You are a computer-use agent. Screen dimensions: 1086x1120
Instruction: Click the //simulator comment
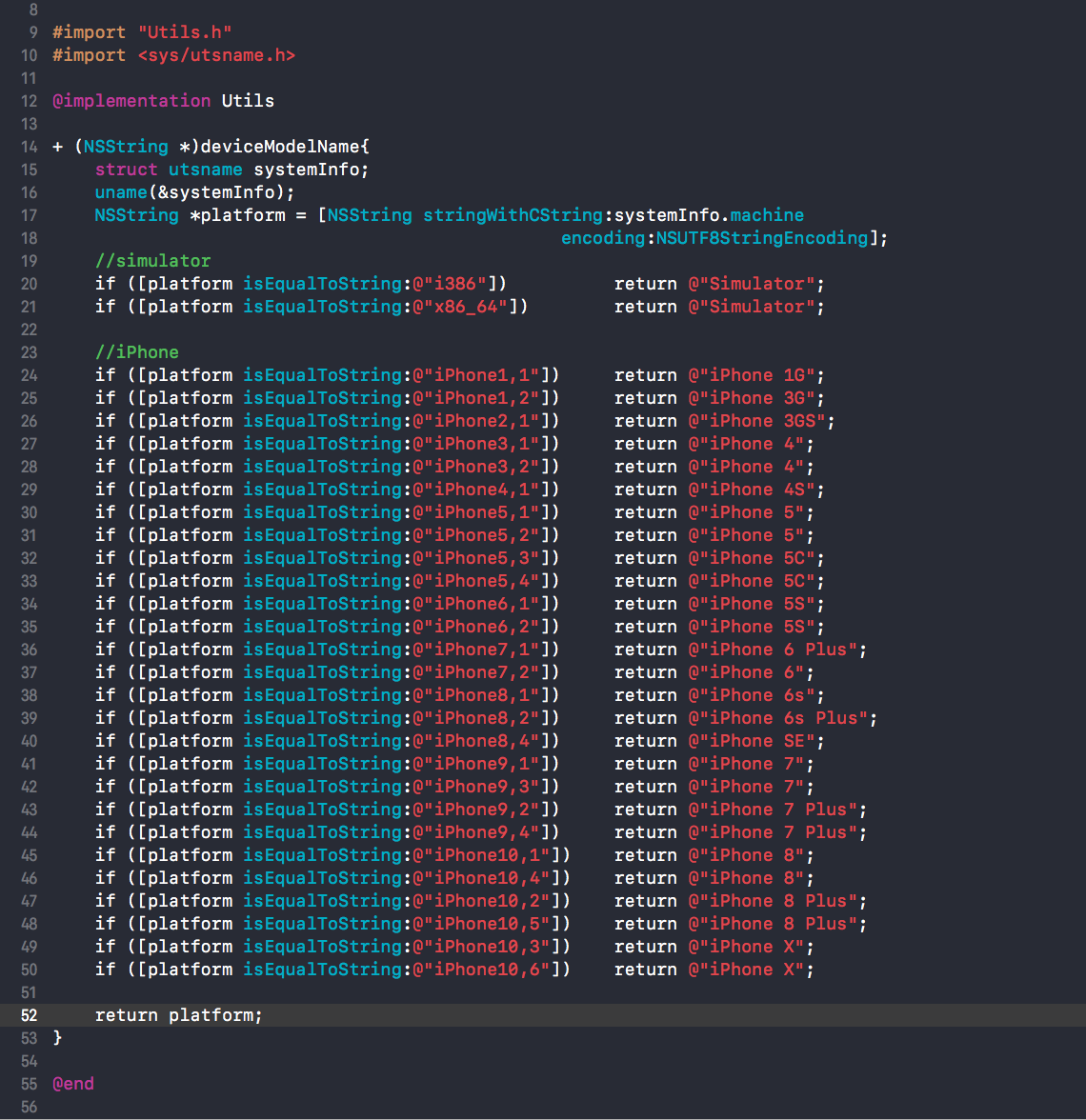click(152, 261)
